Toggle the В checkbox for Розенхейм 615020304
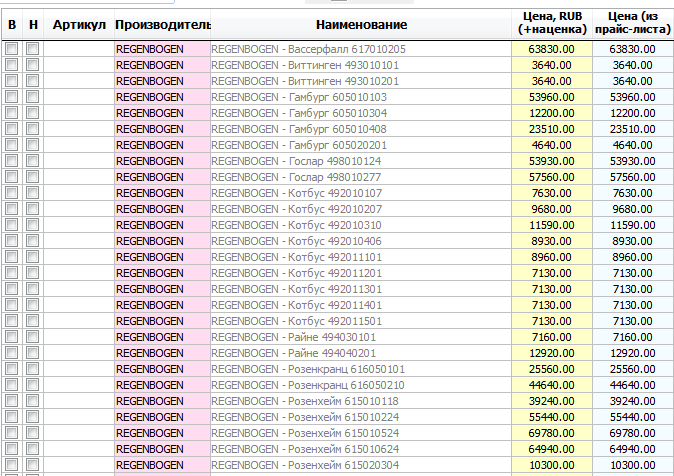 [12, 464]
